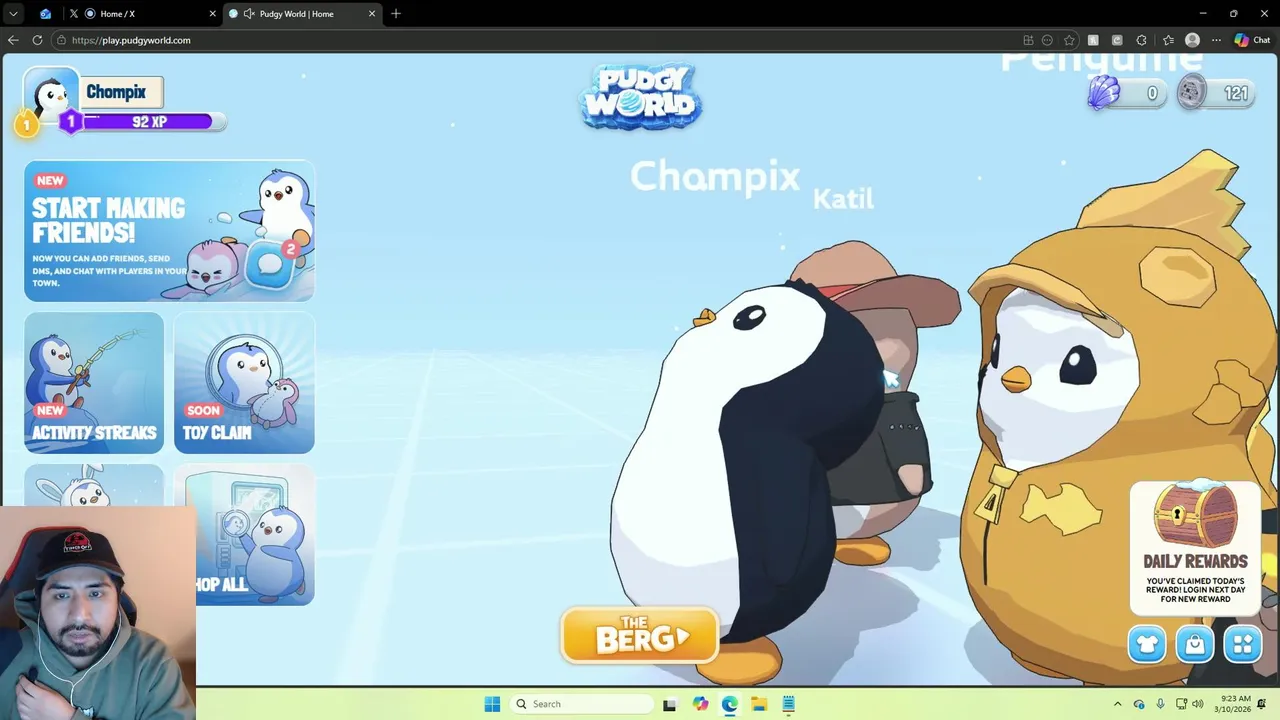Open the Copilot Chat button
Screen dimensions: 1280x720
pos(1252,40)
